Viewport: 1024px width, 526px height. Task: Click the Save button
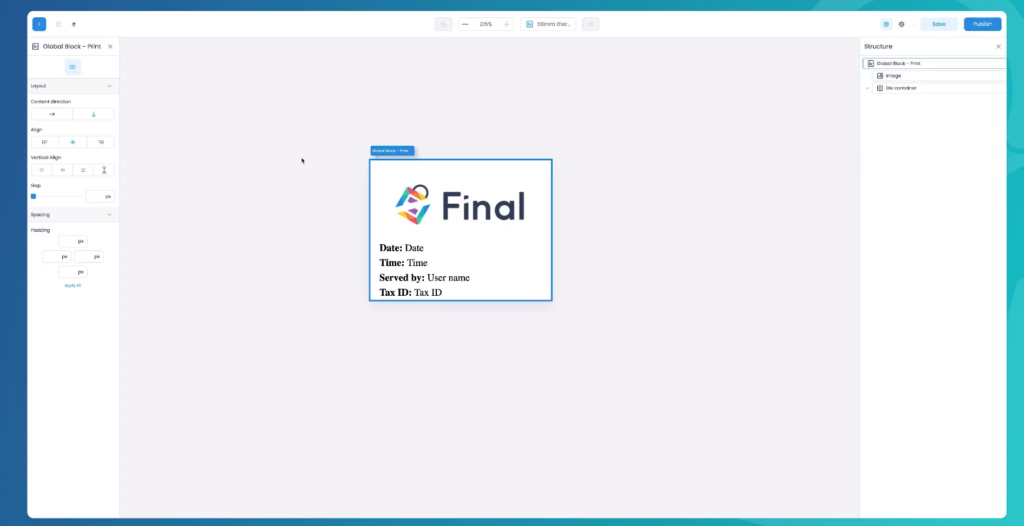[938, 24]
